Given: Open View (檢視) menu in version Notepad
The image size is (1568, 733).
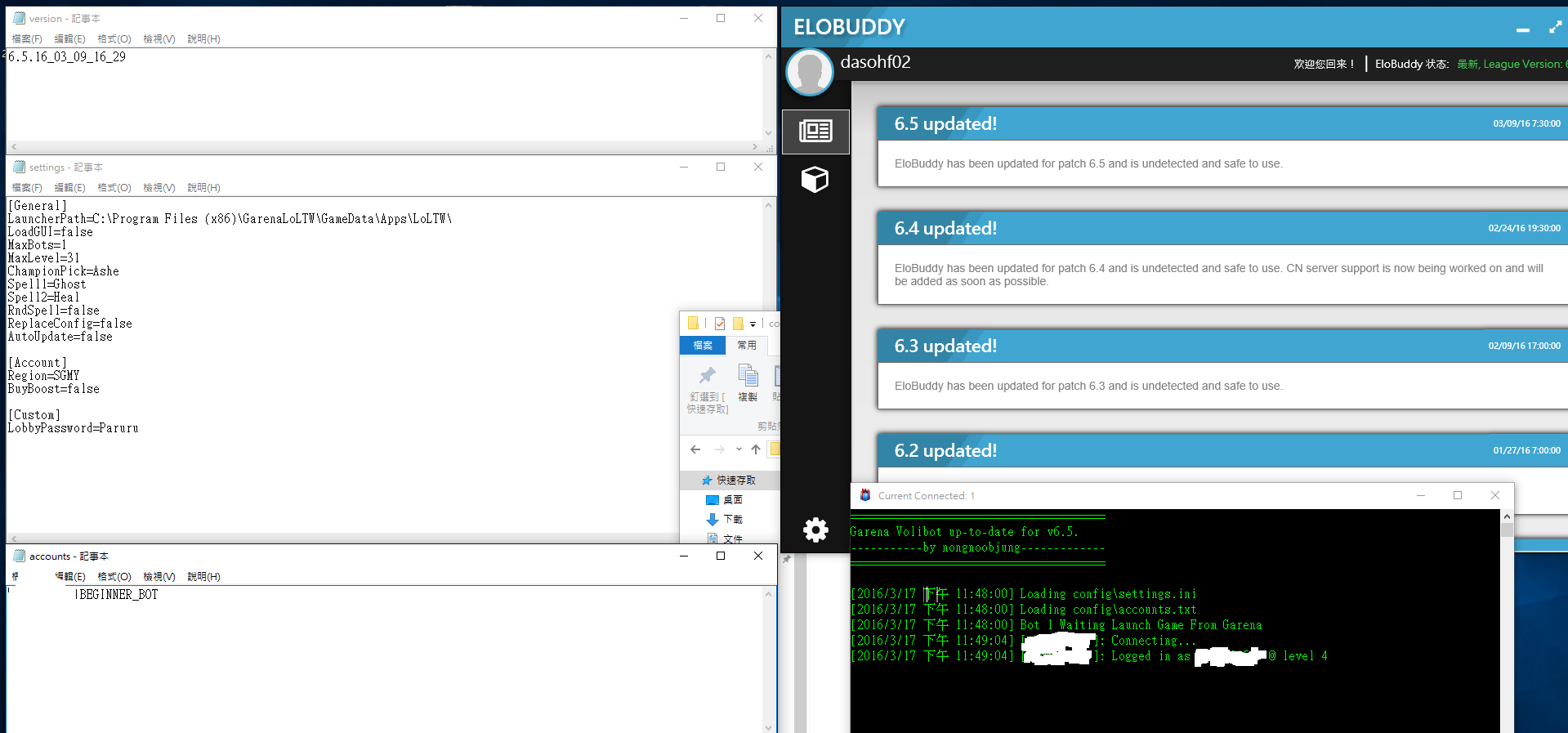Looking at the screenshot, I should 159,39.
